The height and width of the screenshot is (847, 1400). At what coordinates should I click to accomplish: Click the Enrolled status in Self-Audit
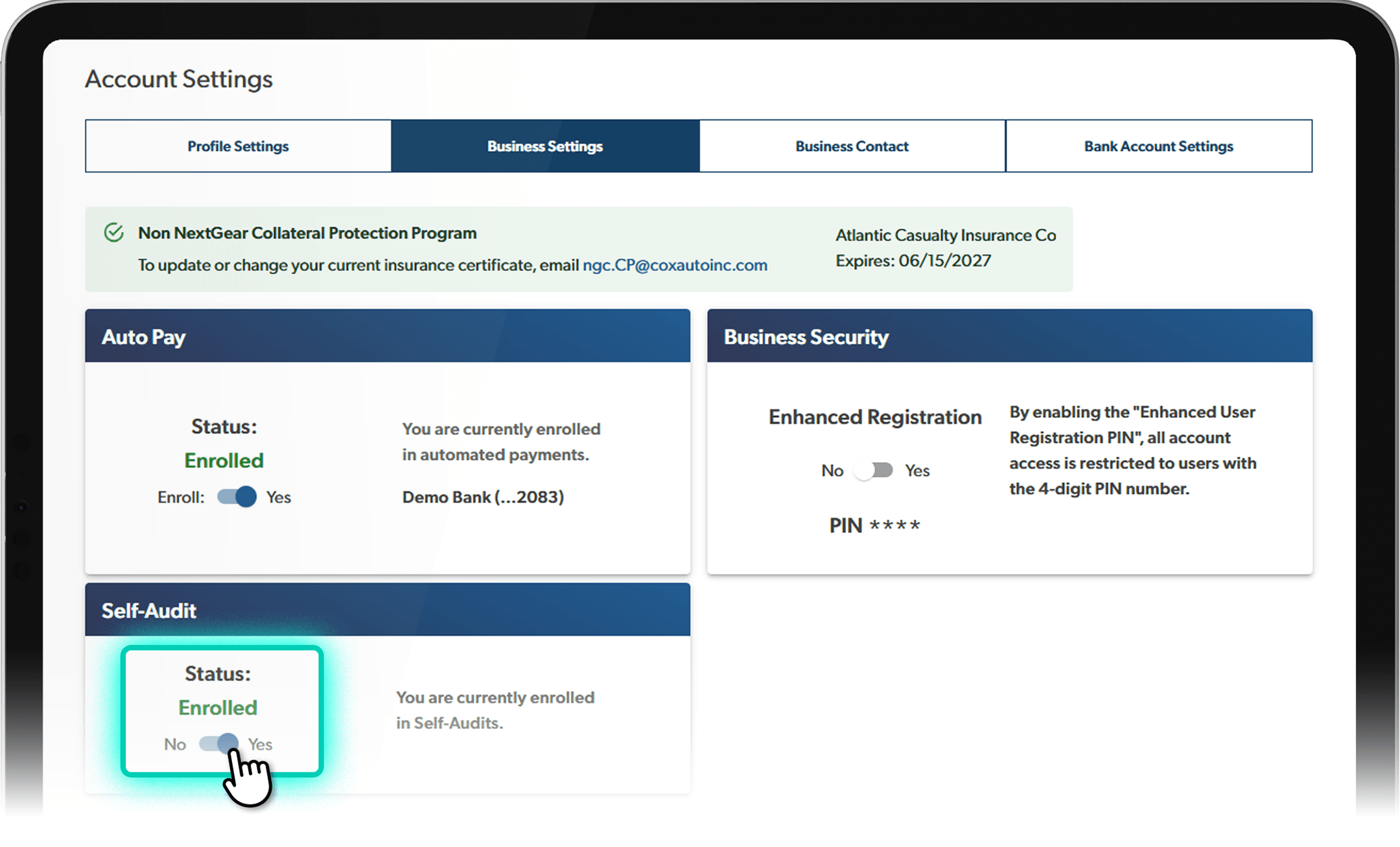(218, 707)
